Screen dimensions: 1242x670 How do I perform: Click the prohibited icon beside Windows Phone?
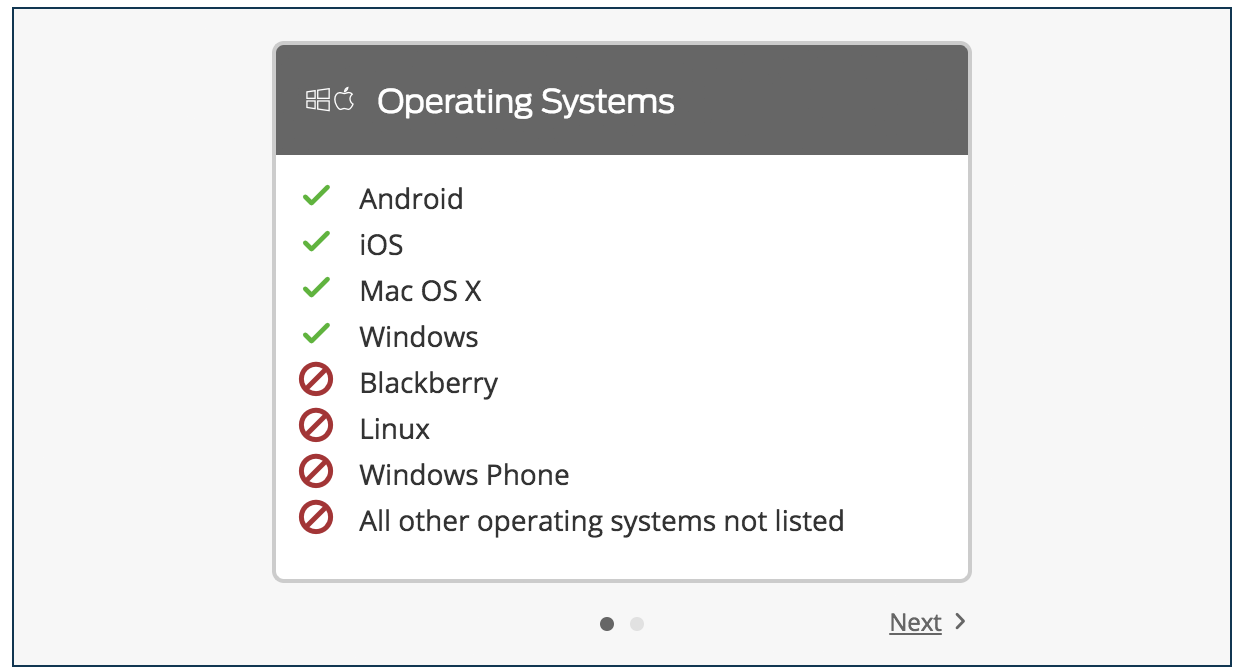[316, 472]
